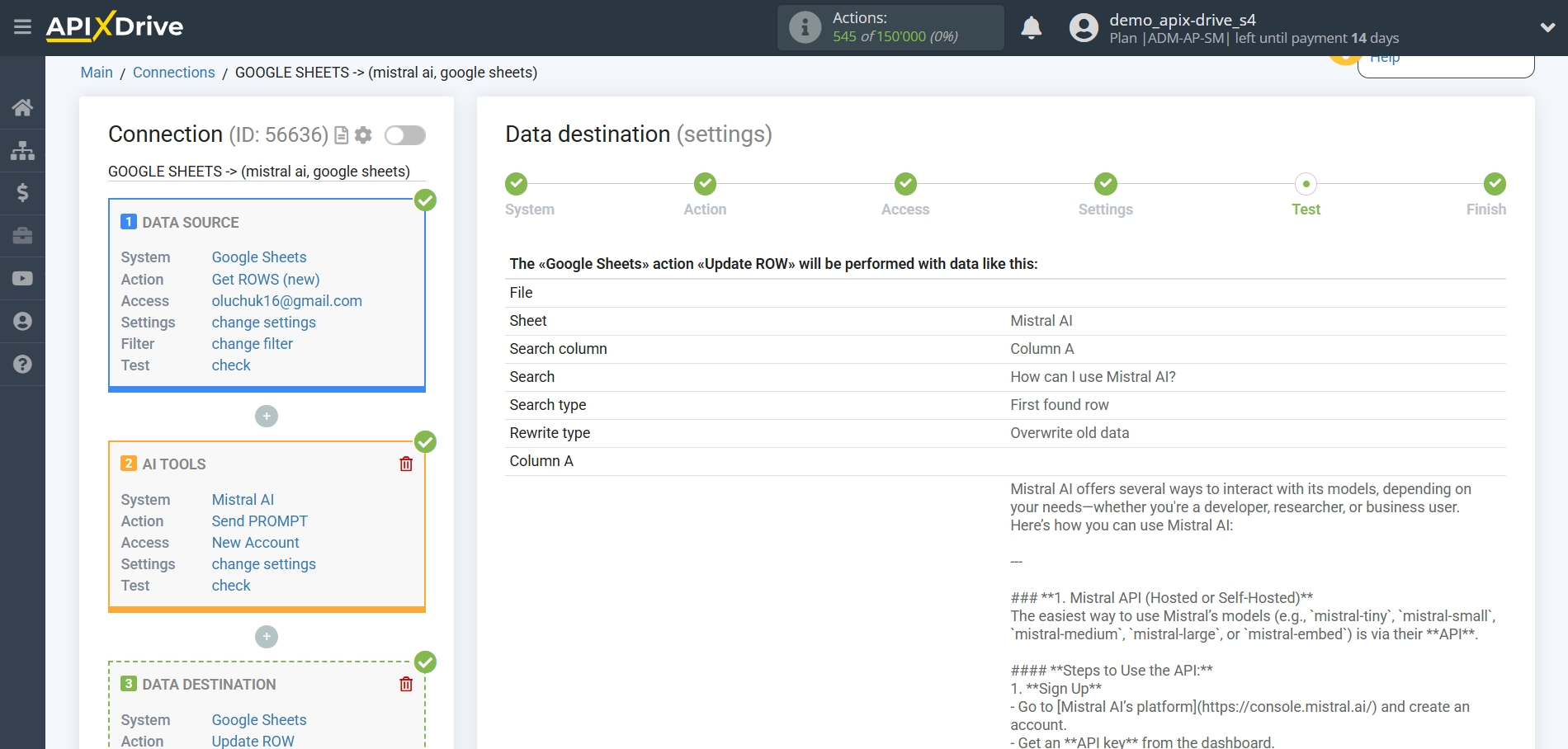Screen dimensions: 1568x749
Task: Click the Test step circle in progress bar
Action: click(x=1305, y=184)
